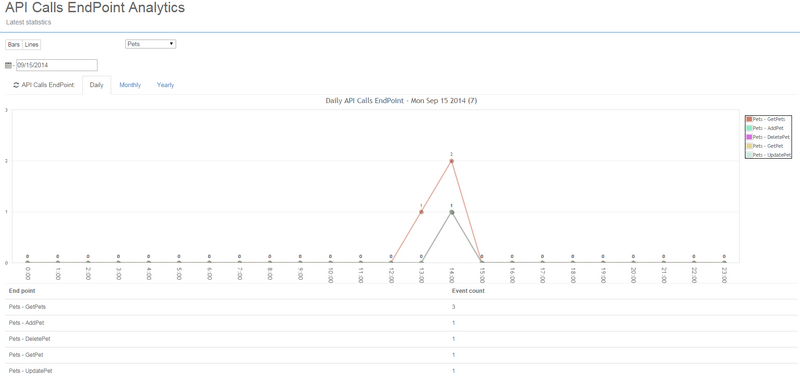Viewport: 800px width, 379px height.
Task: Click the purple DeletePet legend color swatch
Action: tap(749, 137)
